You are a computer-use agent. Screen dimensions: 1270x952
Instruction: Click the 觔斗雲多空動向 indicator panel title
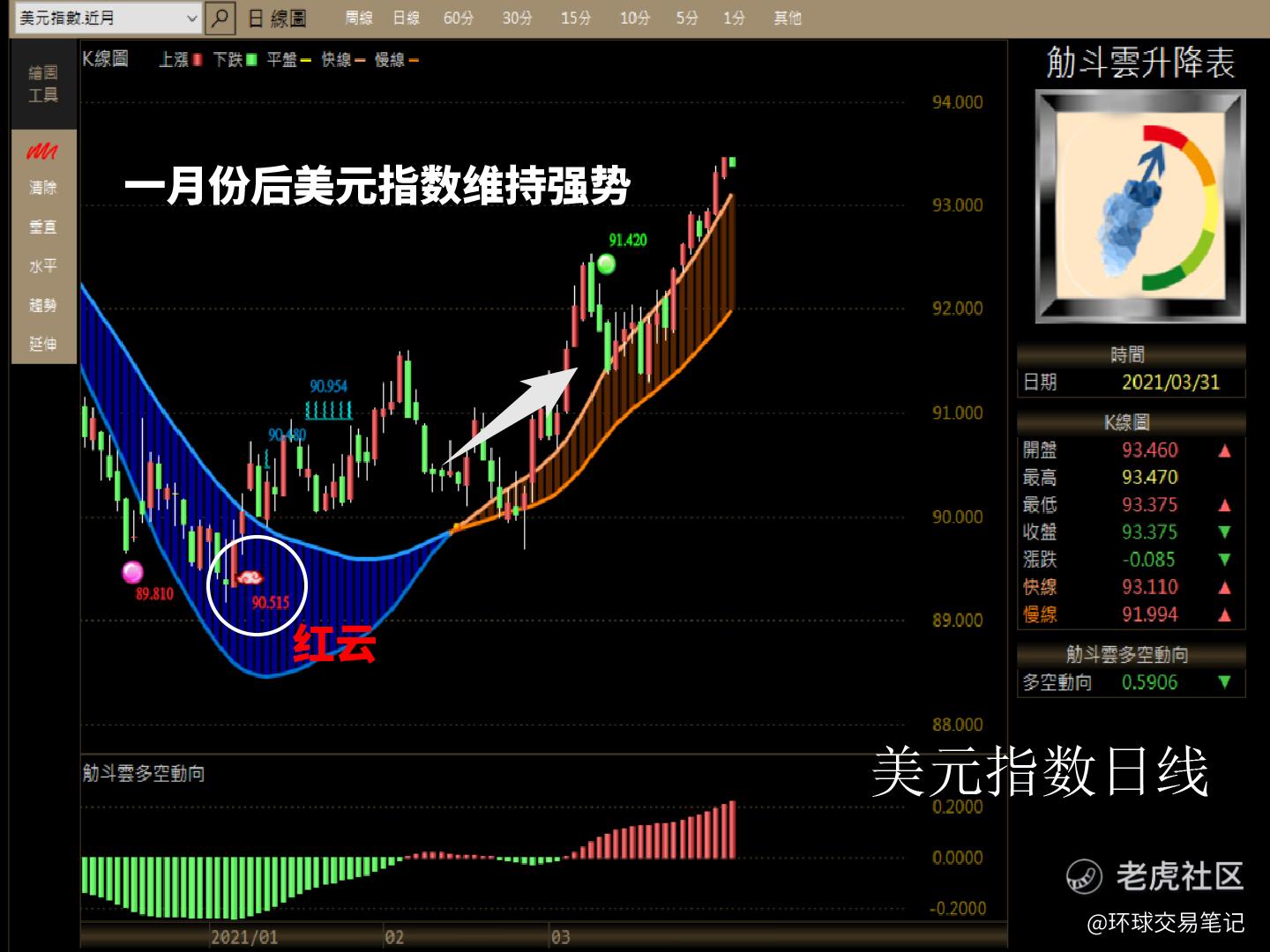point(144,773)
